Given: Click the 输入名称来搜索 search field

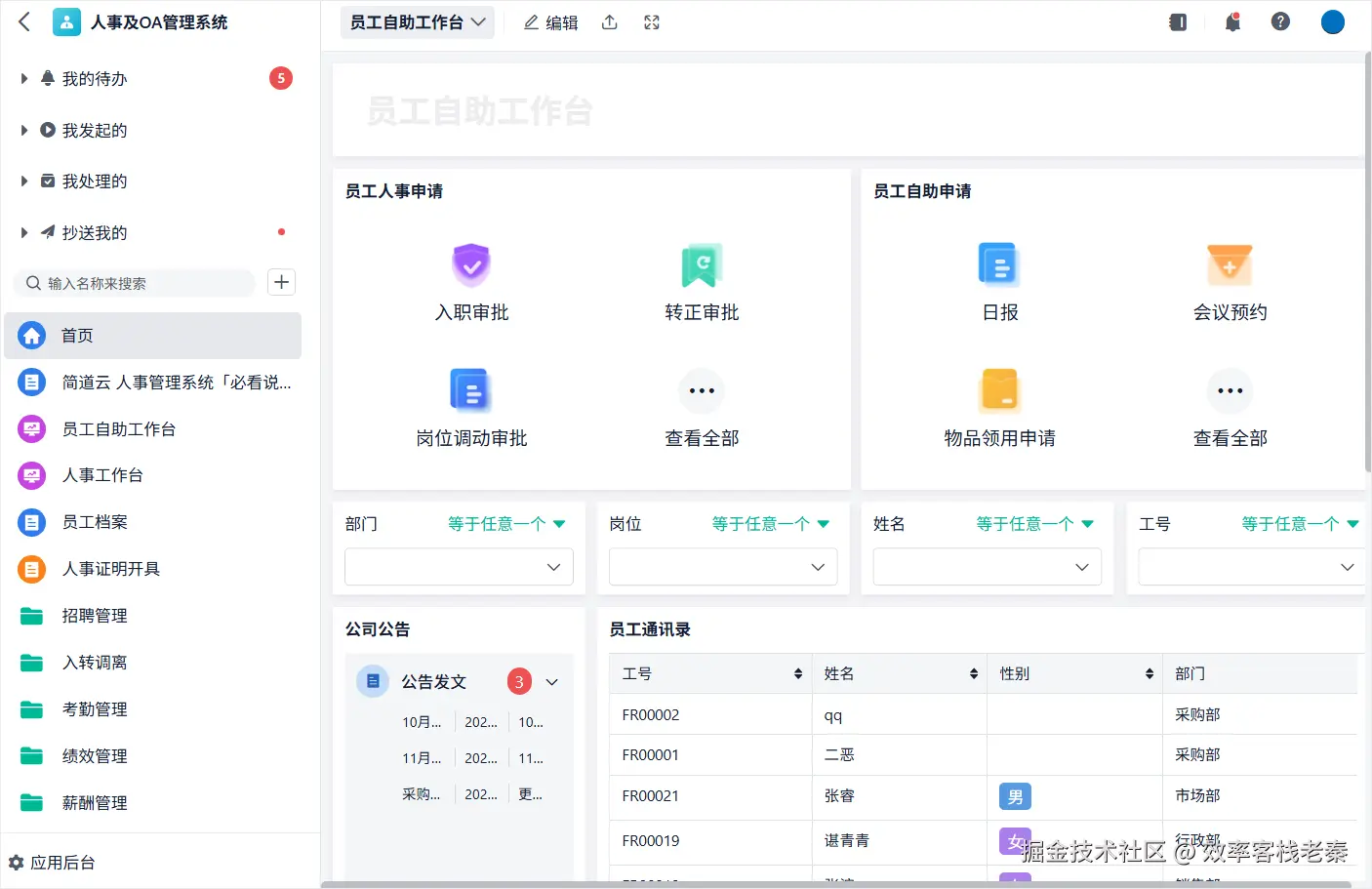Looking at the screenshot, I should (x=136, y=283).
